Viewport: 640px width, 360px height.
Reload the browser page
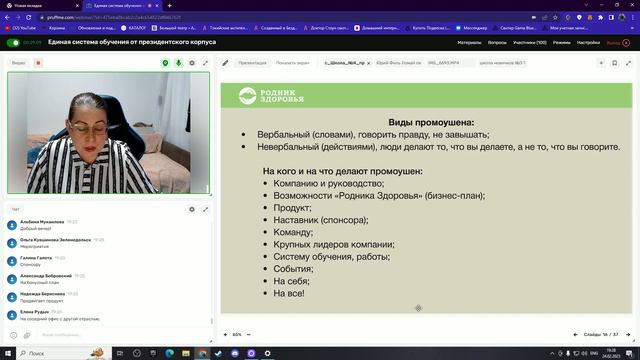29,18
